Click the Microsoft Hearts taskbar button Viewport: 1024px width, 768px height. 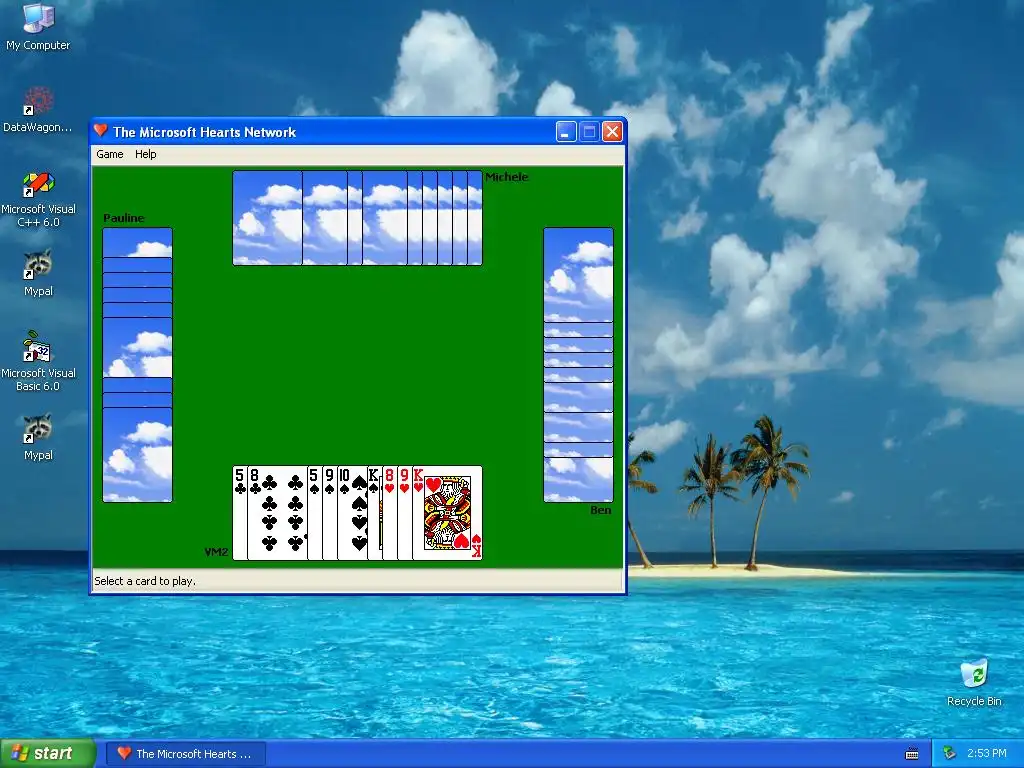pyautogui.click(x=186, y=754)
